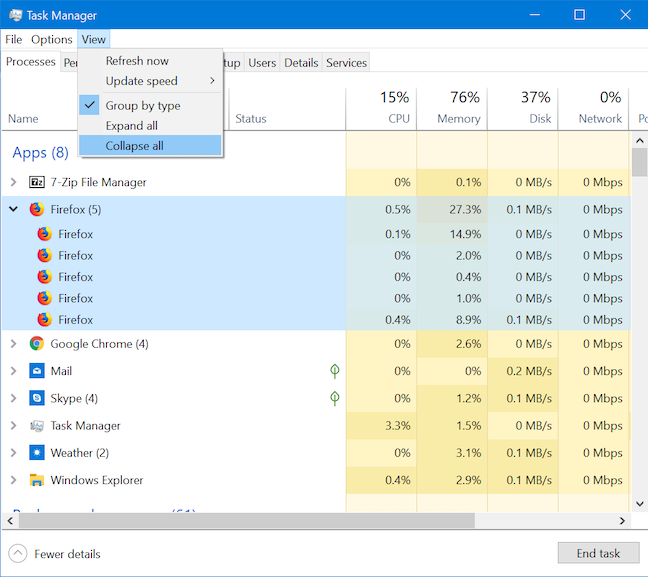Open the Update speed submenu
The height and width of the screenshot is (577, 648).
150,81
